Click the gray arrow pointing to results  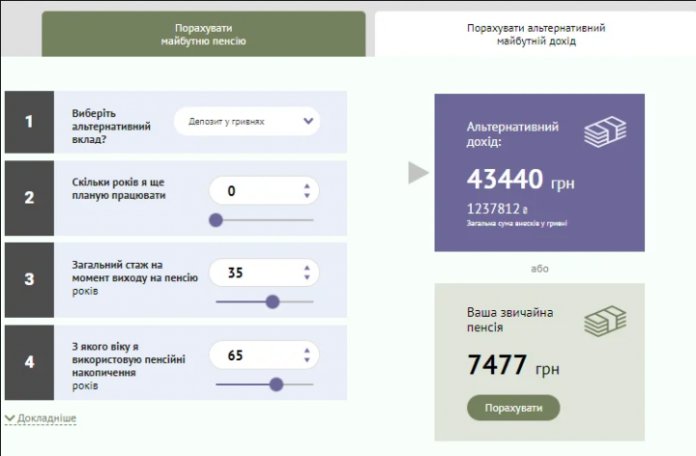[x=418, y=173]
